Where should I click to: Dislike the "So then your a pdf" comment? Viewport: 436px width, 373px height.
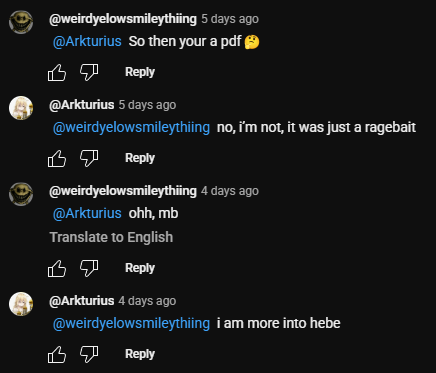point(89,72)
